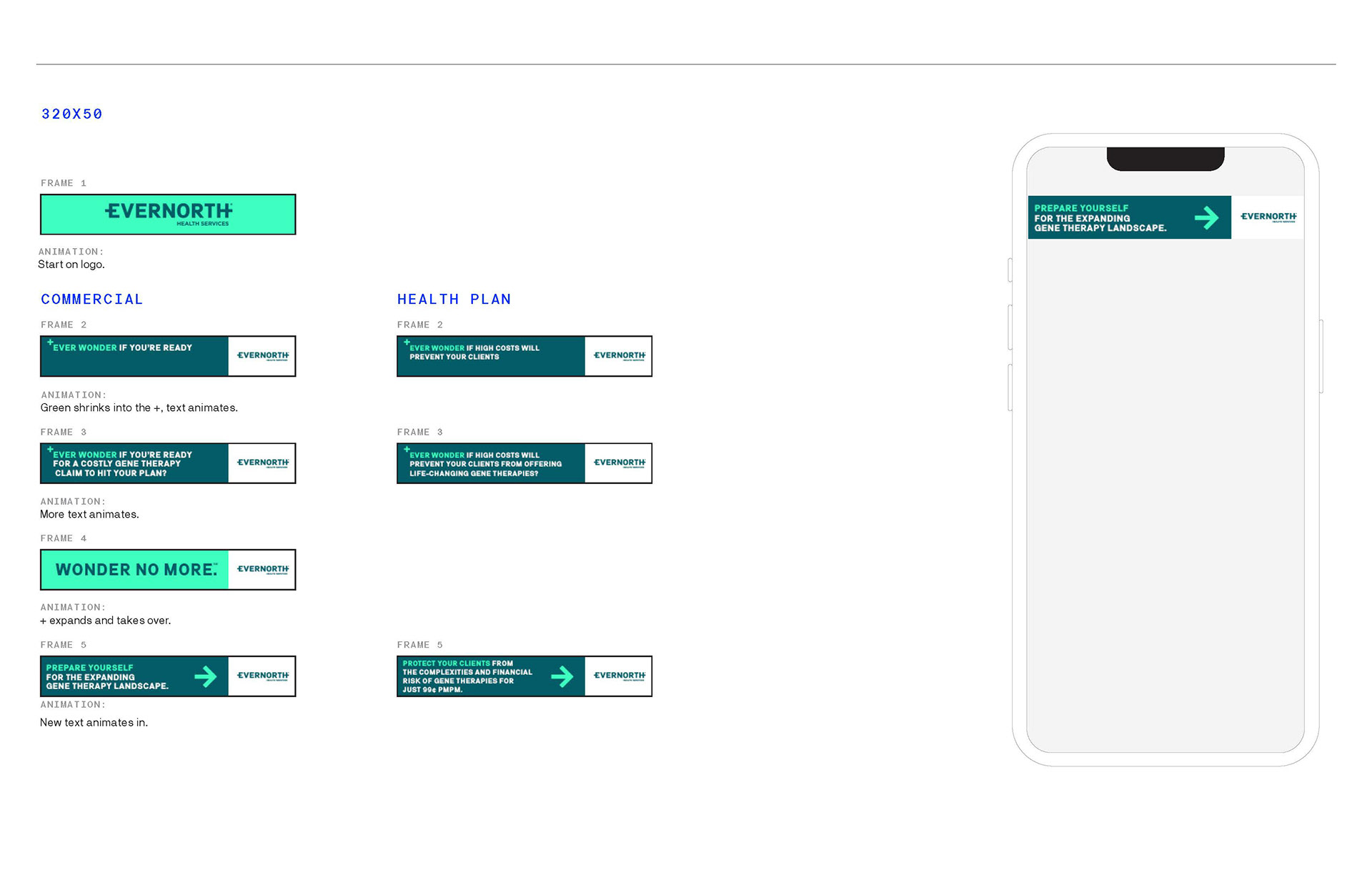Select the Commercial Frame 3 banner
This screenshot has height=888, width=1372.
click(168, 463)
